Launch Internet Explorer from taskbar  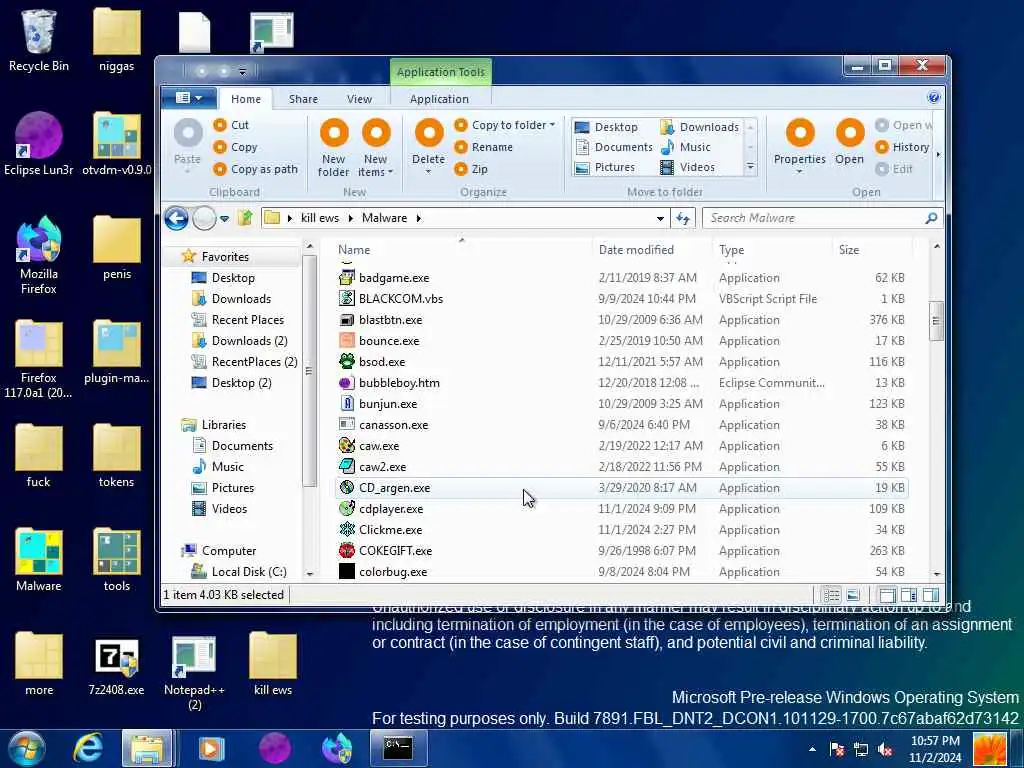click(x=88, y=748)
